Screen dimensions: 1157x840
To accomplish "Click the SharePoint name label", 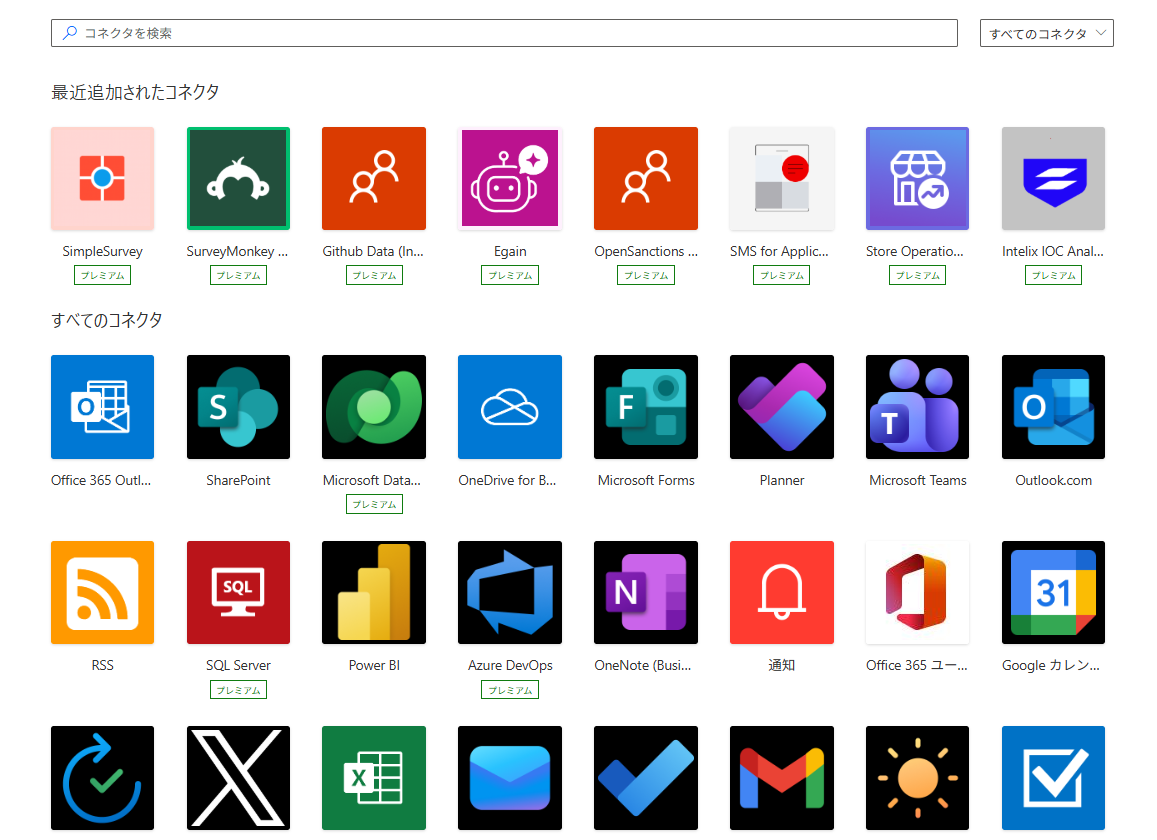I will (x=238, y=480).
